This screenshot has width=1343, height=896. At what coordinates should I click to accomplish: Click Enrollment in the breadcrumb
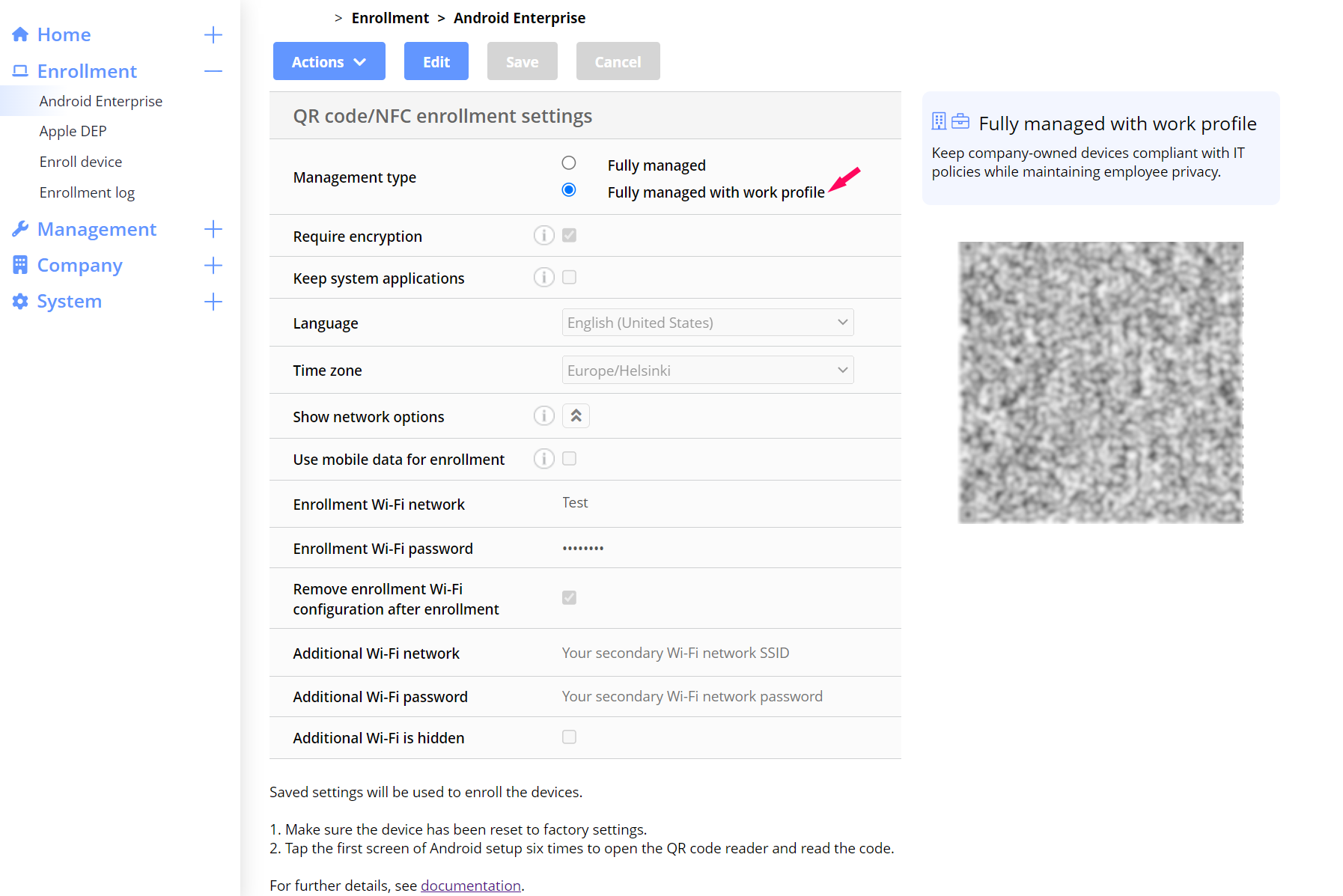390,18
